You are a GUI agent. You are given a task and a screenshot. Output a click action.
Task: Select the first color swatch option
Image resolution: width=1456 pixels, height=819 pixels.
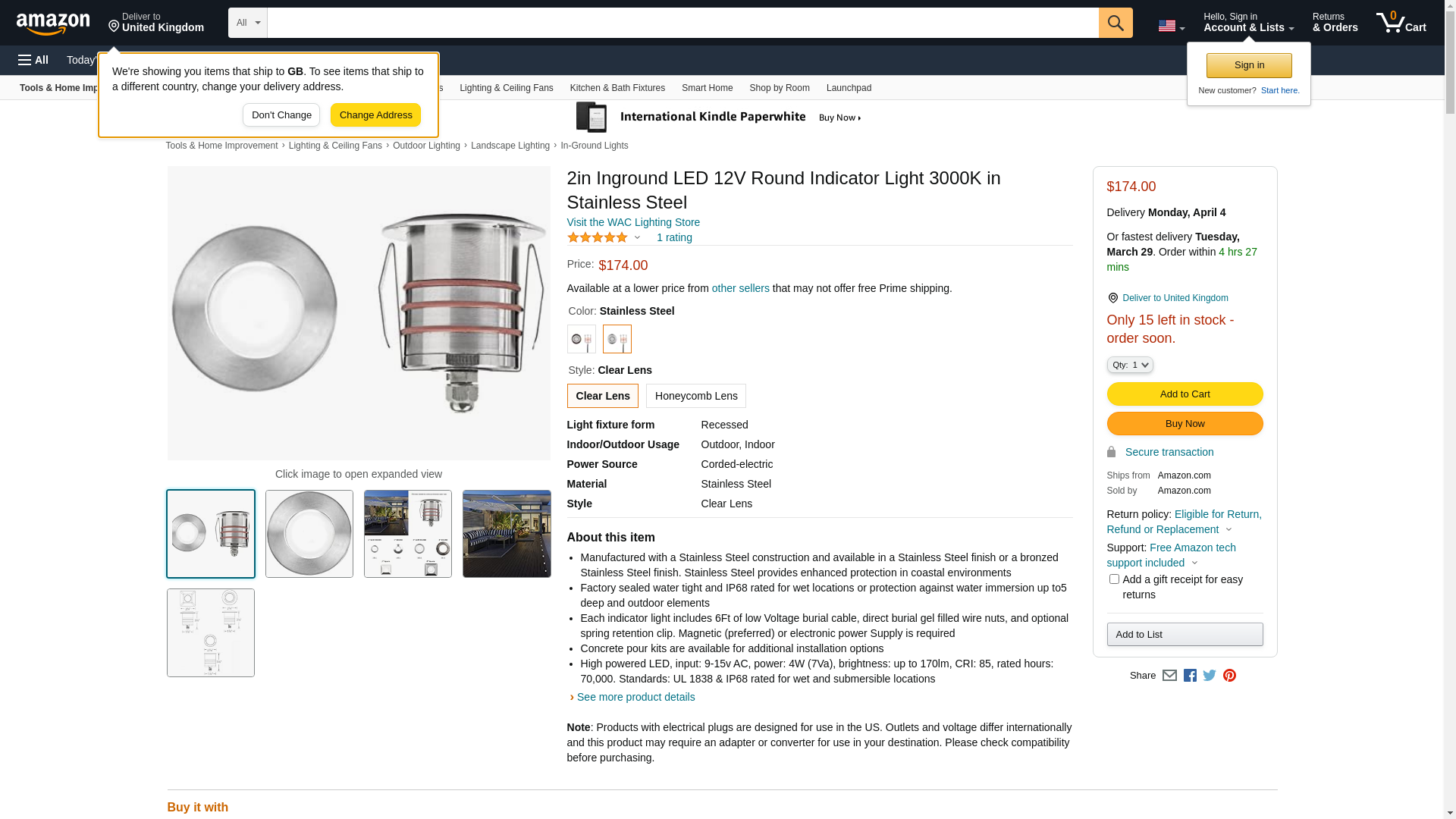tap(582, 339)
